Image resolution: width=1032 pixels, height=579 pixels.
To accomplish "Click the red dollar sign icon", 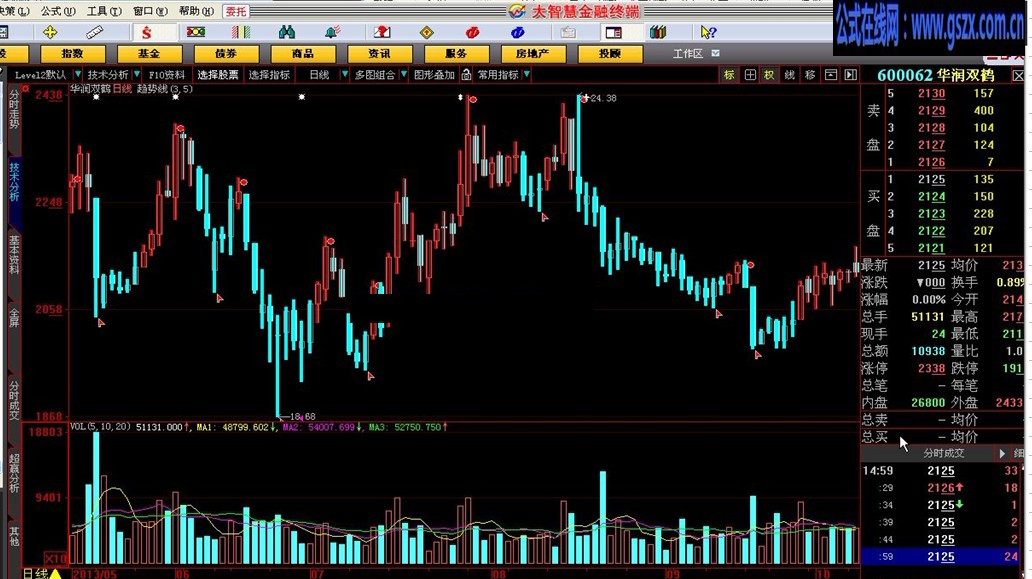I will [x=146, y=32].
